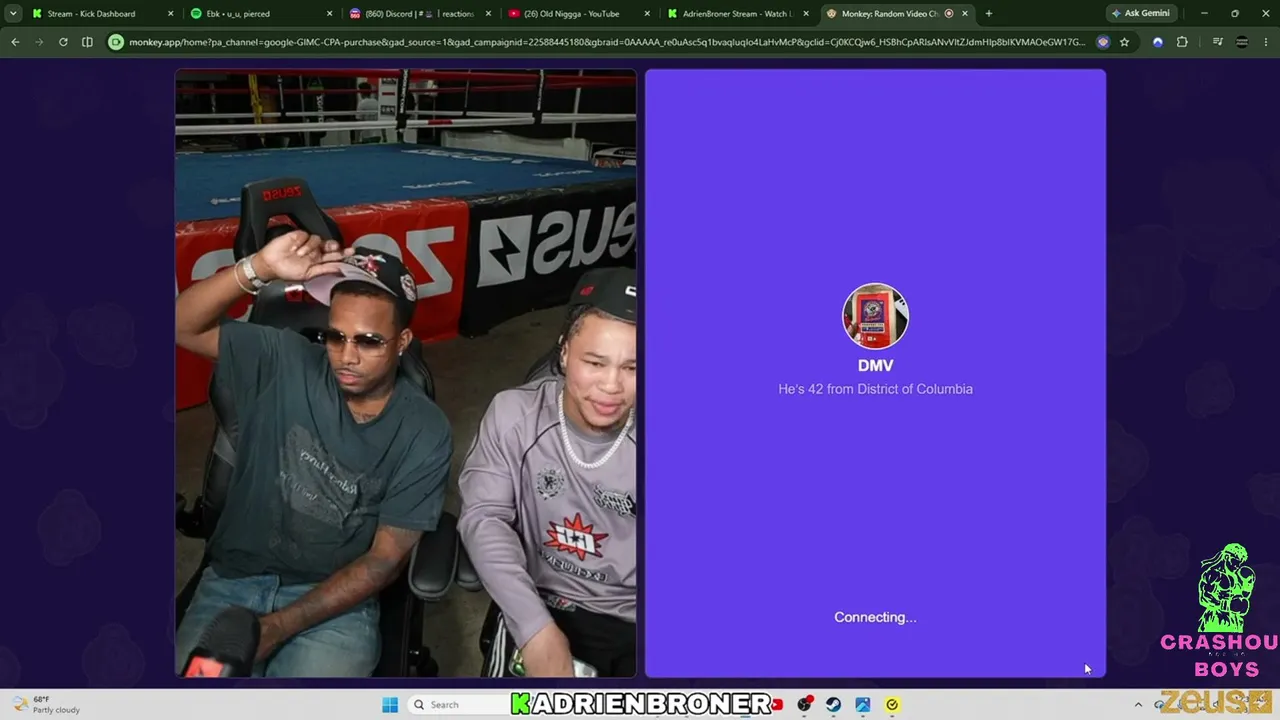Close the Ebk u_u, pierced tab

coord(329,14)
